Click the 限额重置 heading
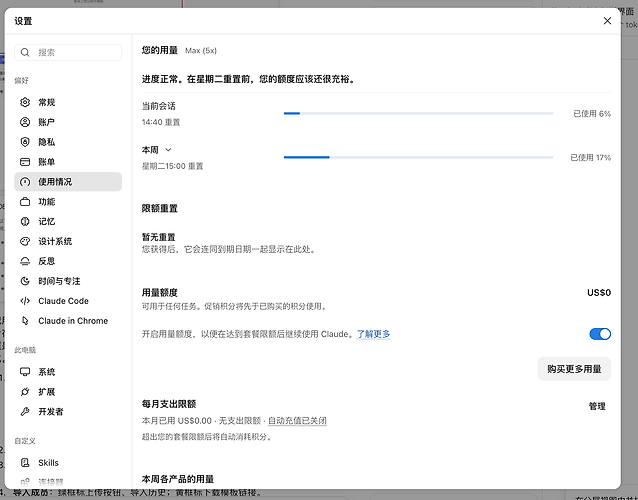The height and width of the screenshot is (500, 638). point(160,208)
